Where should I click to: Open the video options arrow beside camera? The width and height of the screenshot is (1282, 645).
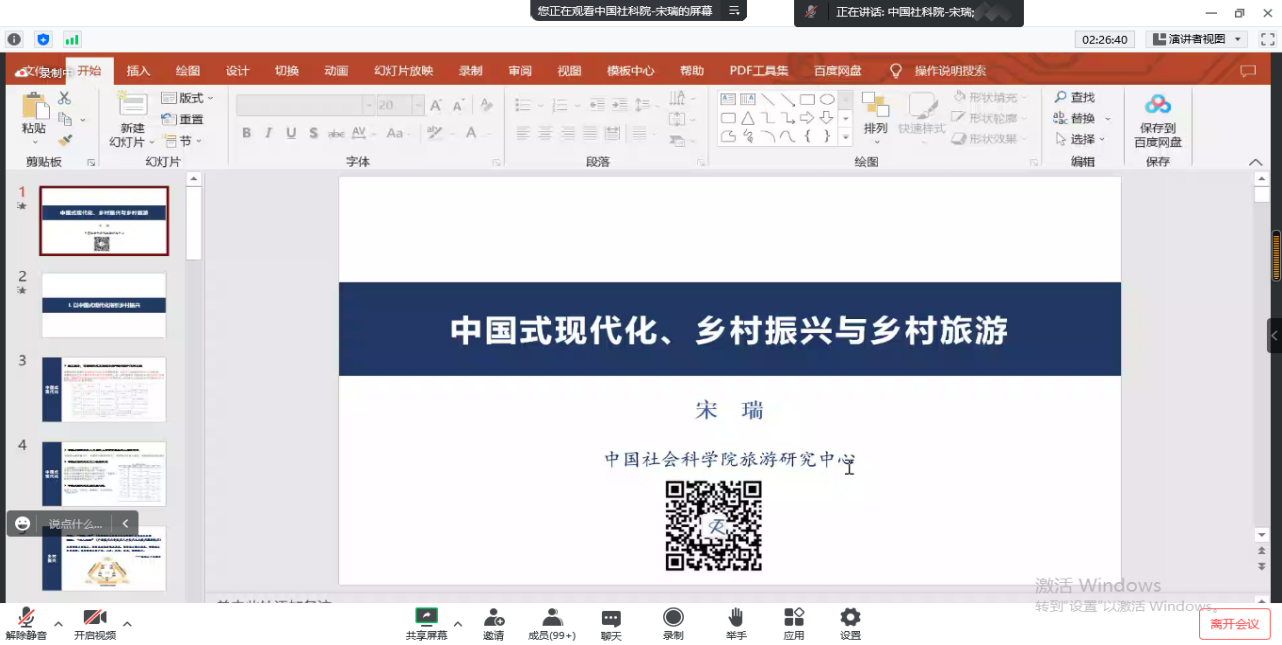[127, 624]
